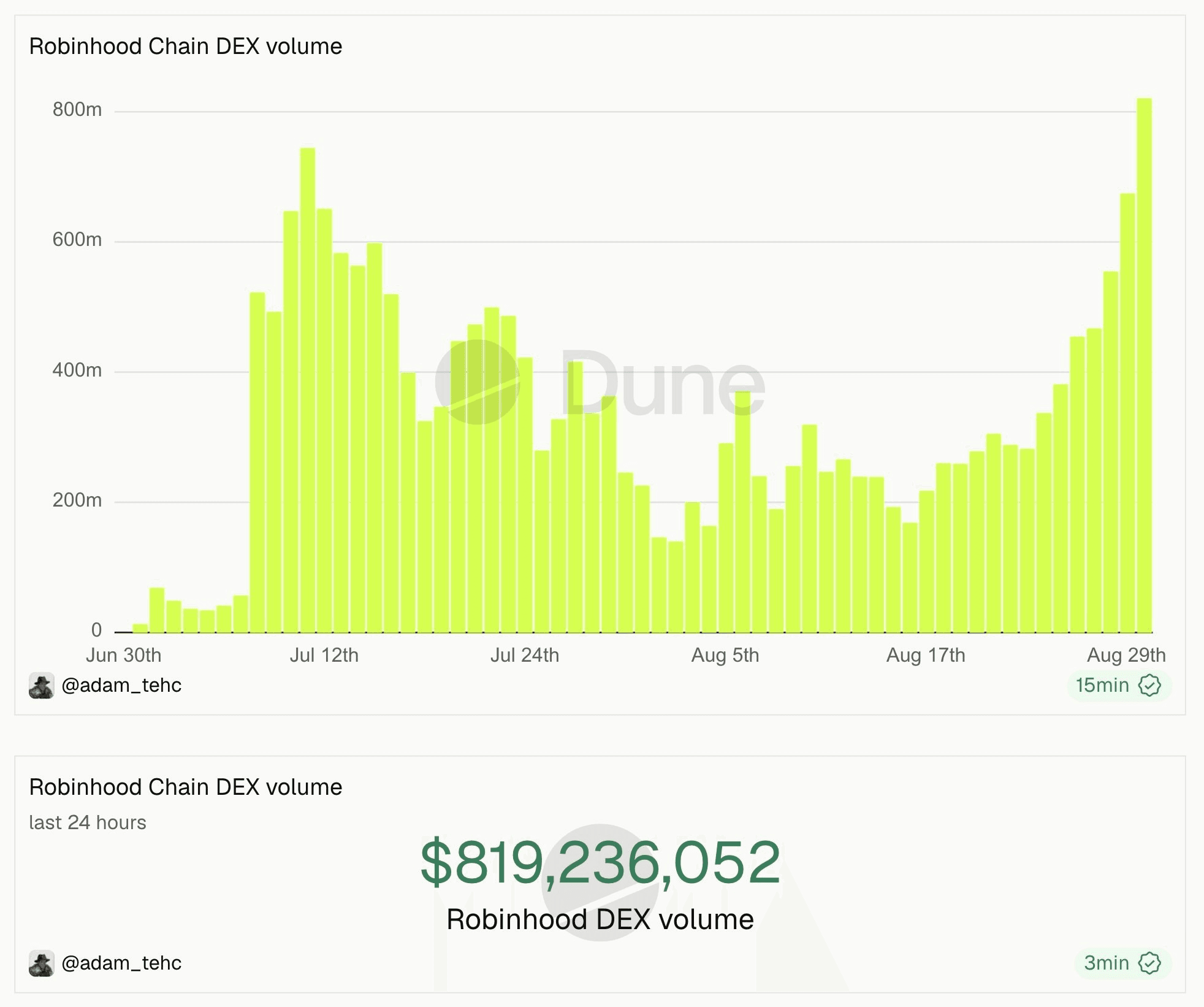The image size is (1204, 1007).
Task: Click the Jul 12th x-axis label
Action: (324, 655)
